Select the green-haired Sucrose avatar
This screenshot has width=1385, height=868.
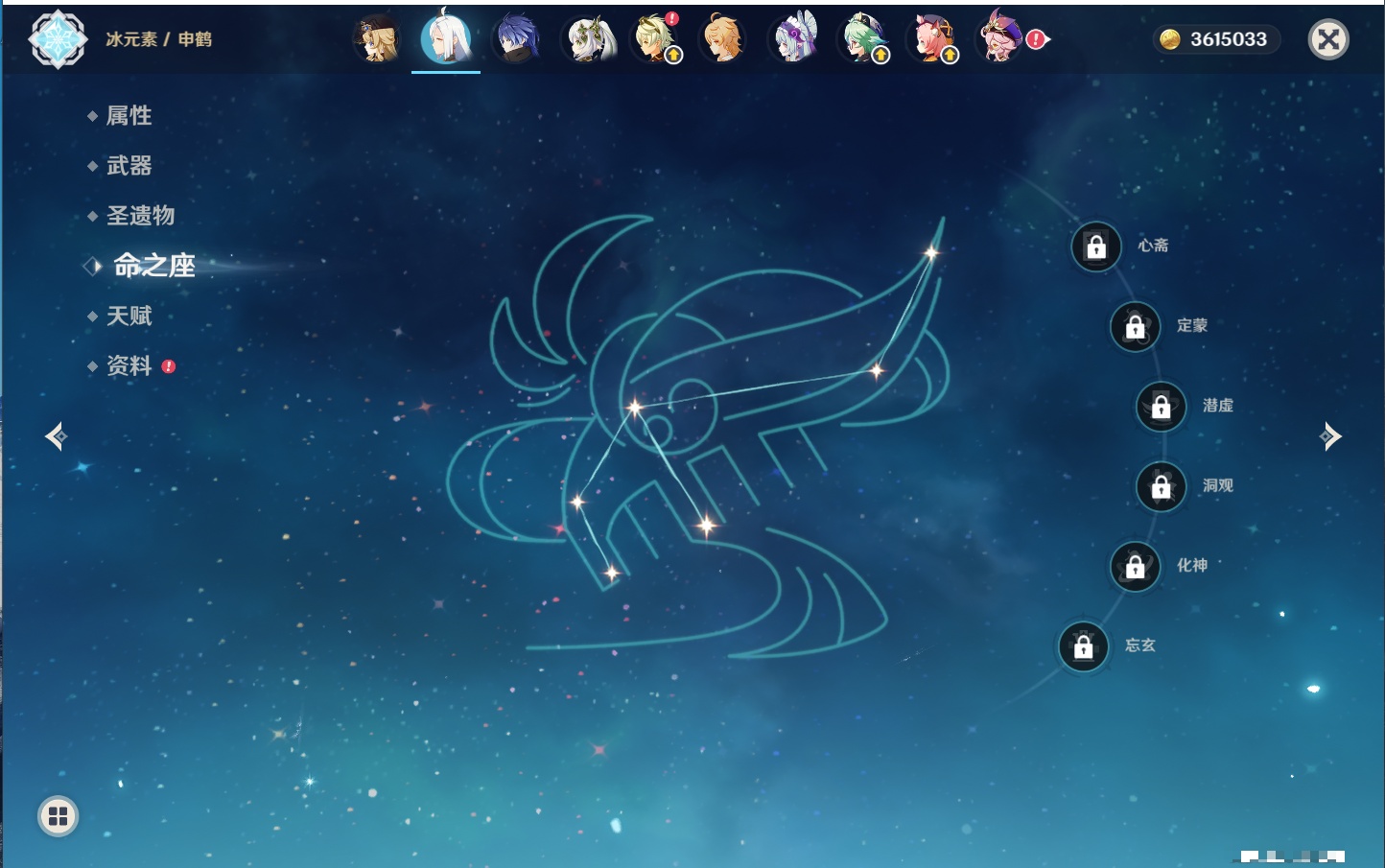pyautogui.click(x=862, y=39)
